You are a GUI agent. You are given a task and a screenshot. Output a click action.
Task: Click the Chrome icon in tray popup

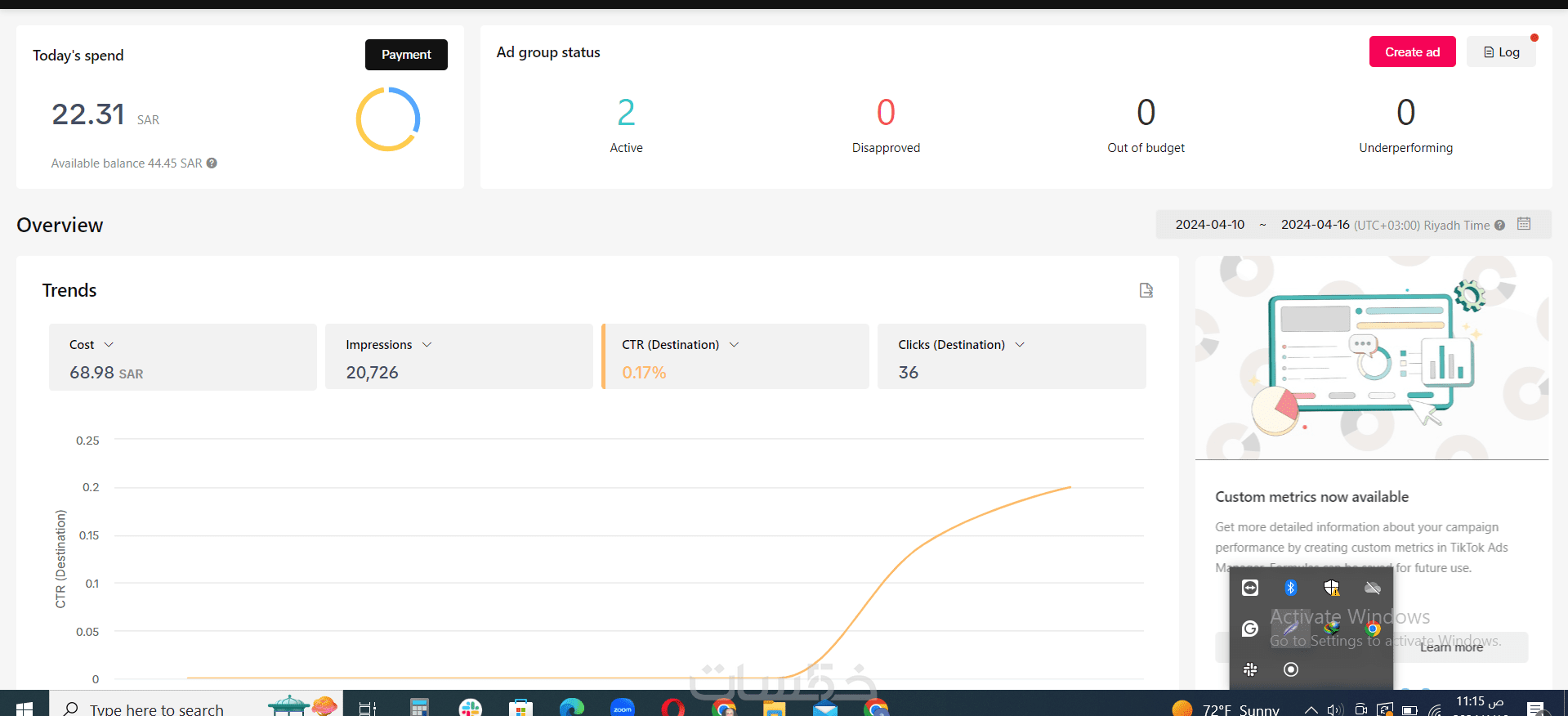(1373, 629)
